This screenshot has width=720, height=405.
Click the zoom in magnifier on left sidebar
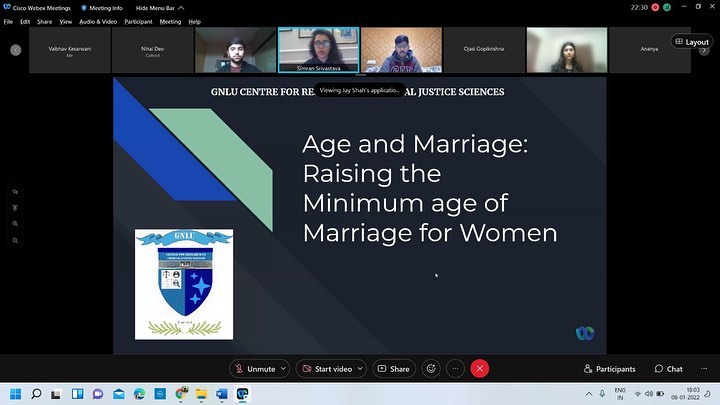point(16,225)
